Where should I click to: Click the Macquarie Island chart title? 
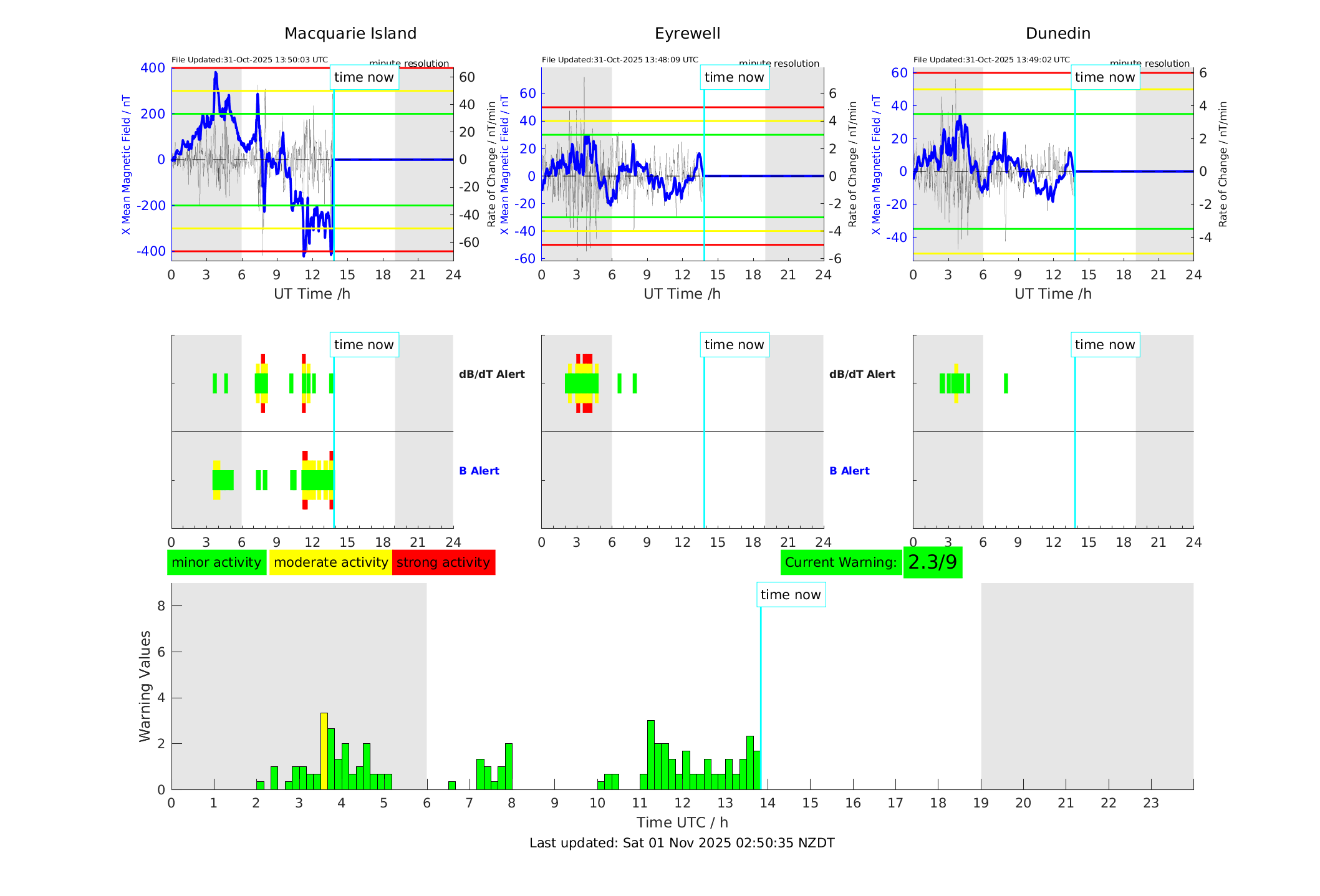pyautogui.click(x=350, y=34)
